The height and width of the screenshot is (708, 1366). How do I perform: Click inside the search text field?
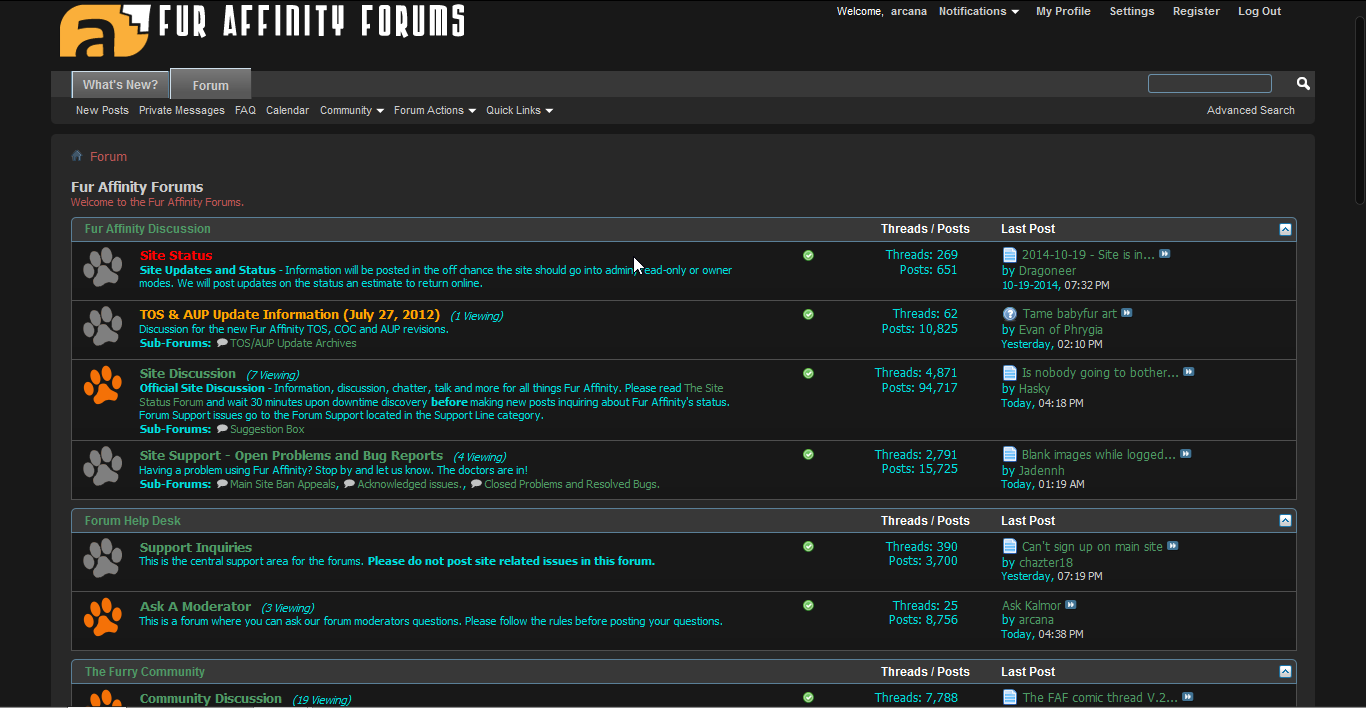tap(1209, 83)
